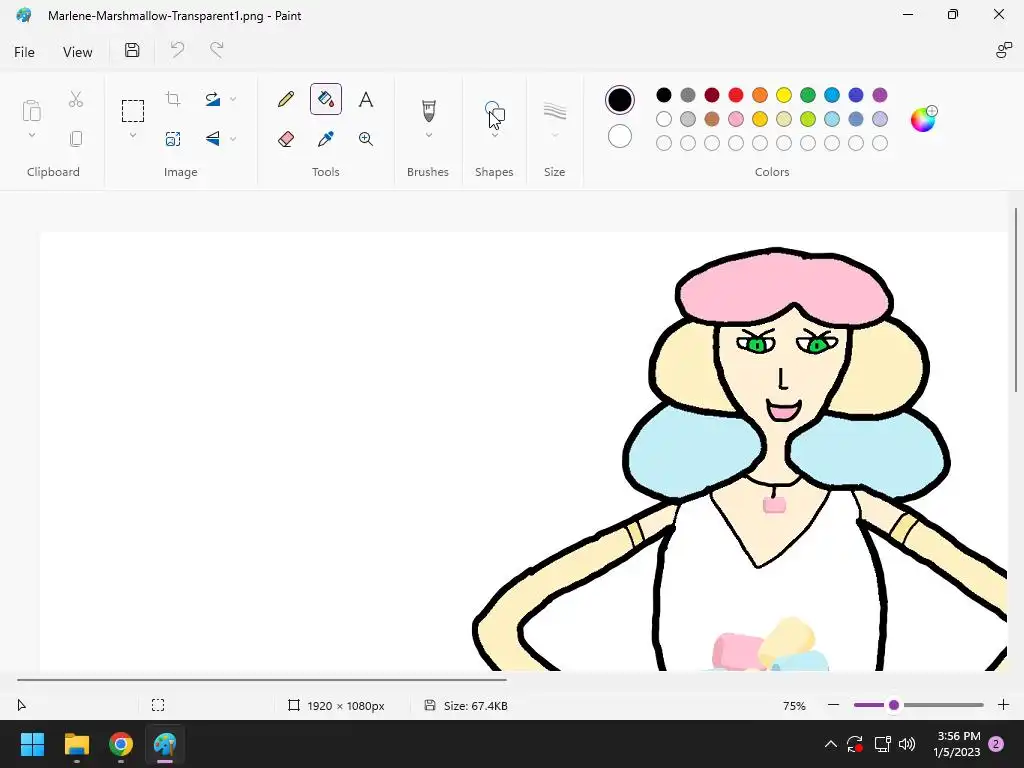Expand the Rotate options chevron
Image resolution: width=1024 pixels, height=768 pixels.
pyautogui.click(x=233, y=99)
